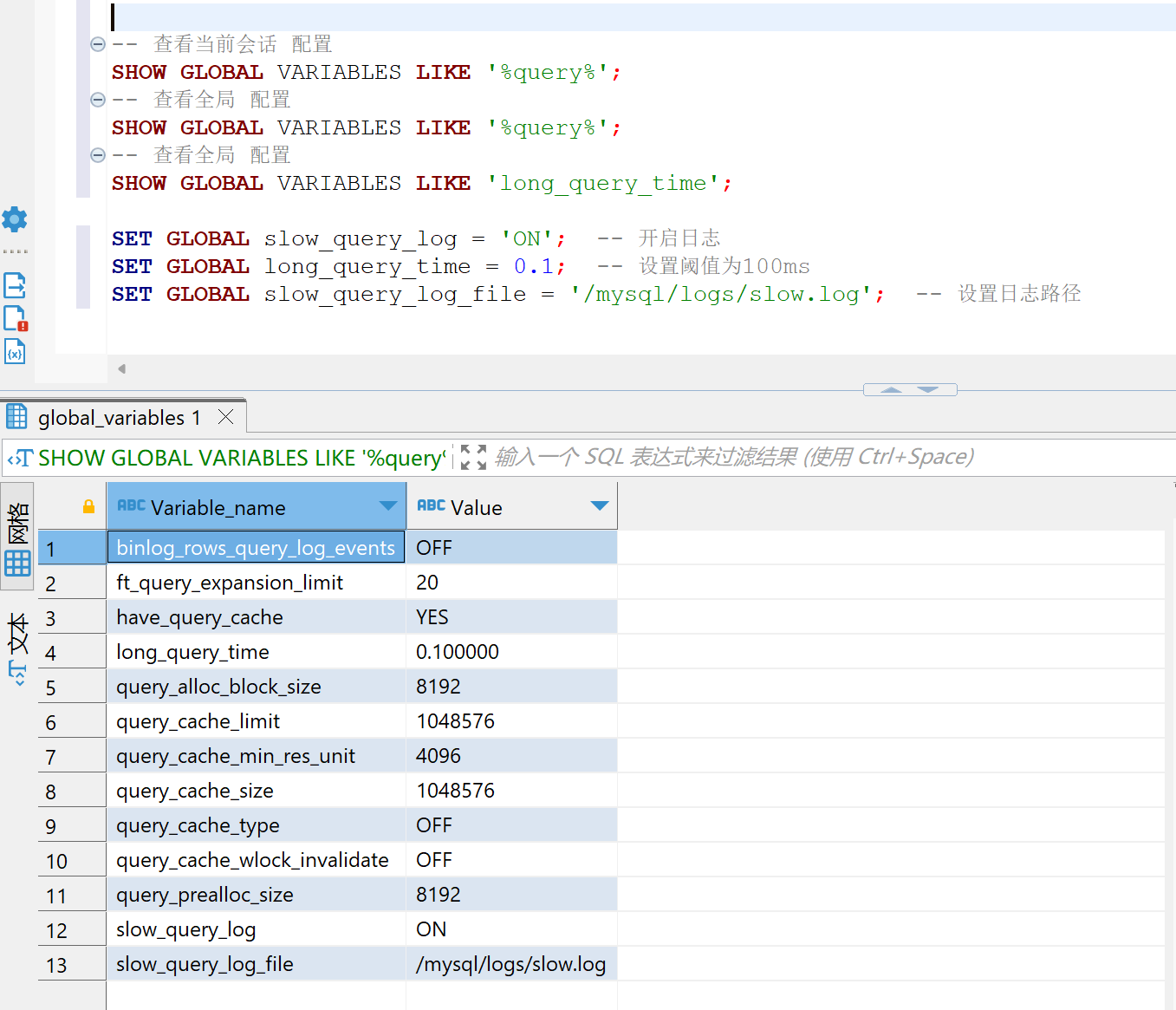1176x1010 pixels.
Task: Click the value 20 cell
Action: [x=512, y=582]
